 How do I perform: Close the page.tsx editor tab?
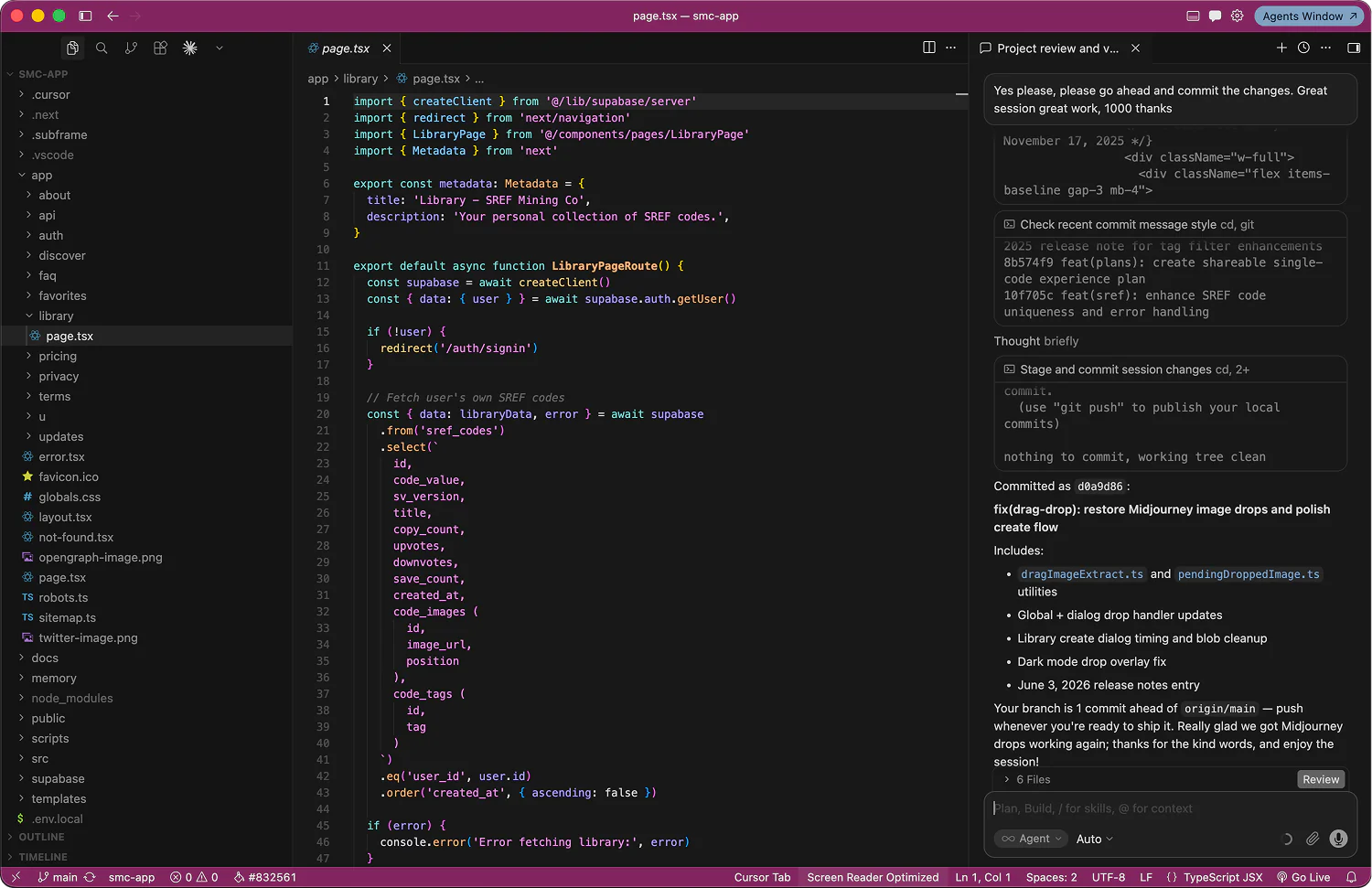coord(387,48)
